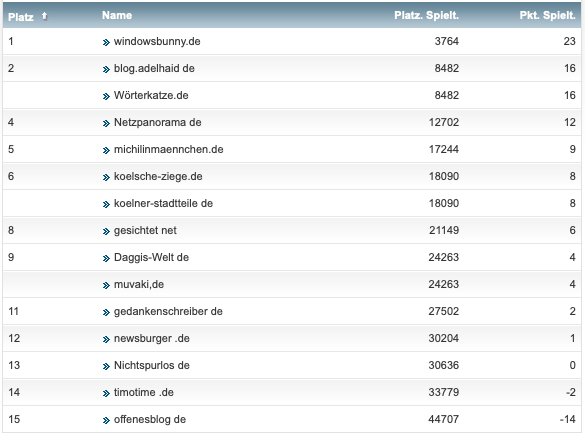
Task: Sort by the Platz column header
Action: pos(21,17)
